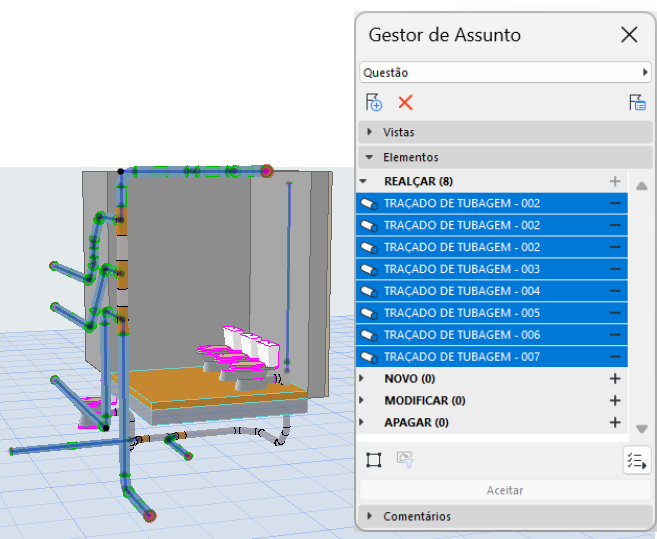Add selected elements to REALÇAR with the plus

pos(615,181)
